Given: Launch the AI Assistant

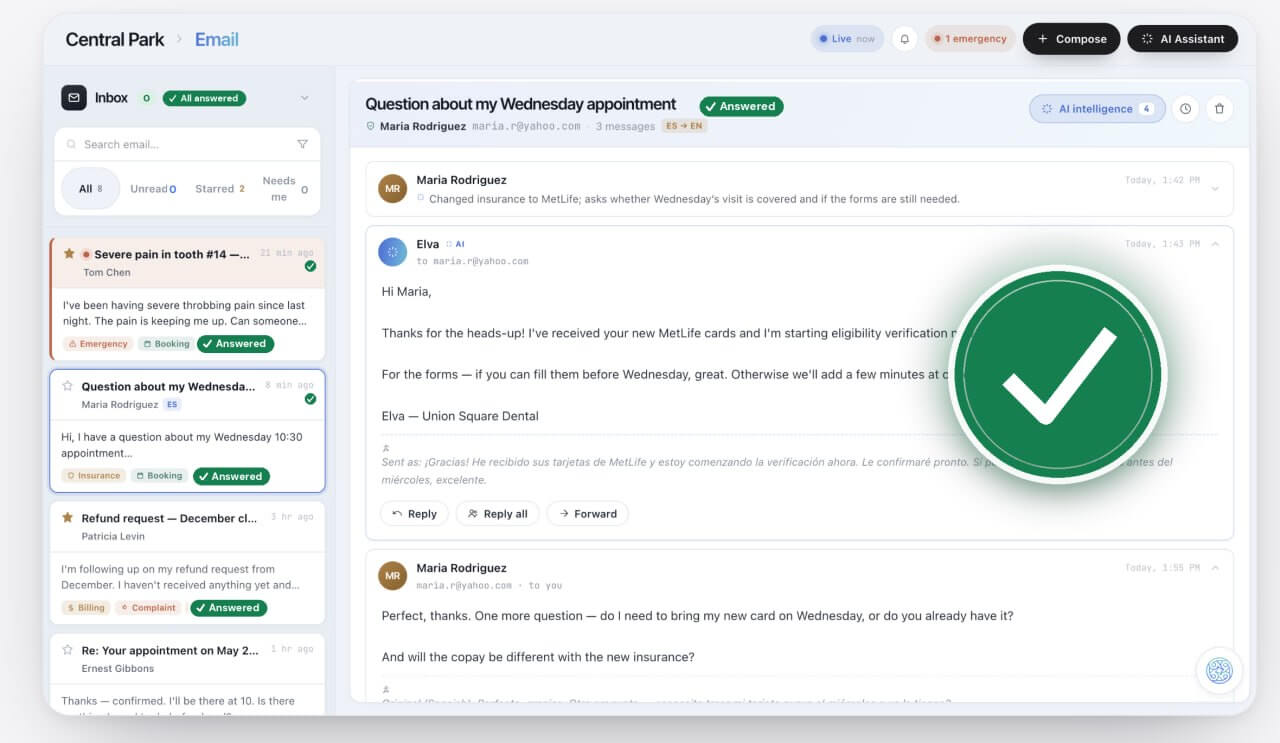Looking at the screenshot, I should (1182, 39).
